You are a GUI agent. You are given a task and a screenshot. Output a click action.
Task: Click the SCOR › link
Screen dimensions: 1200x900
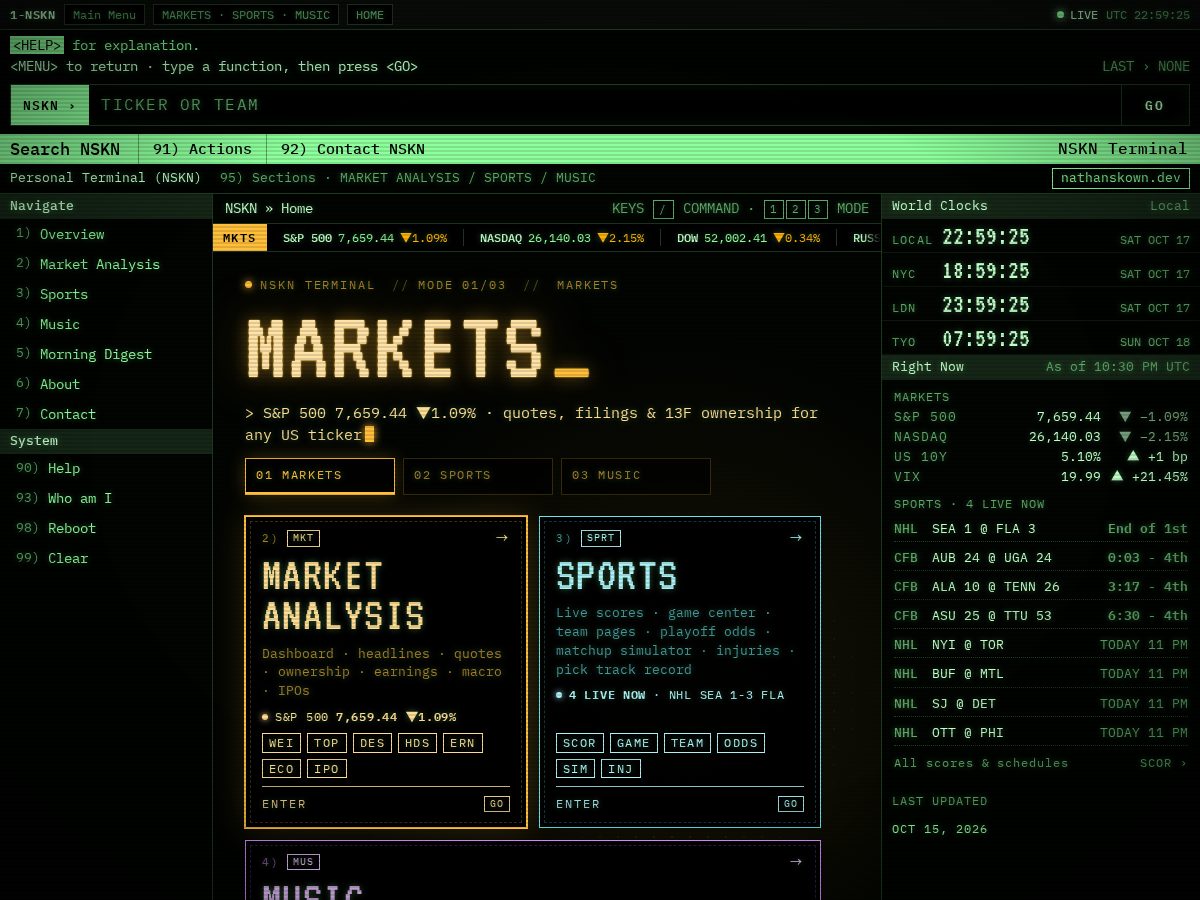click(1164, 763)
